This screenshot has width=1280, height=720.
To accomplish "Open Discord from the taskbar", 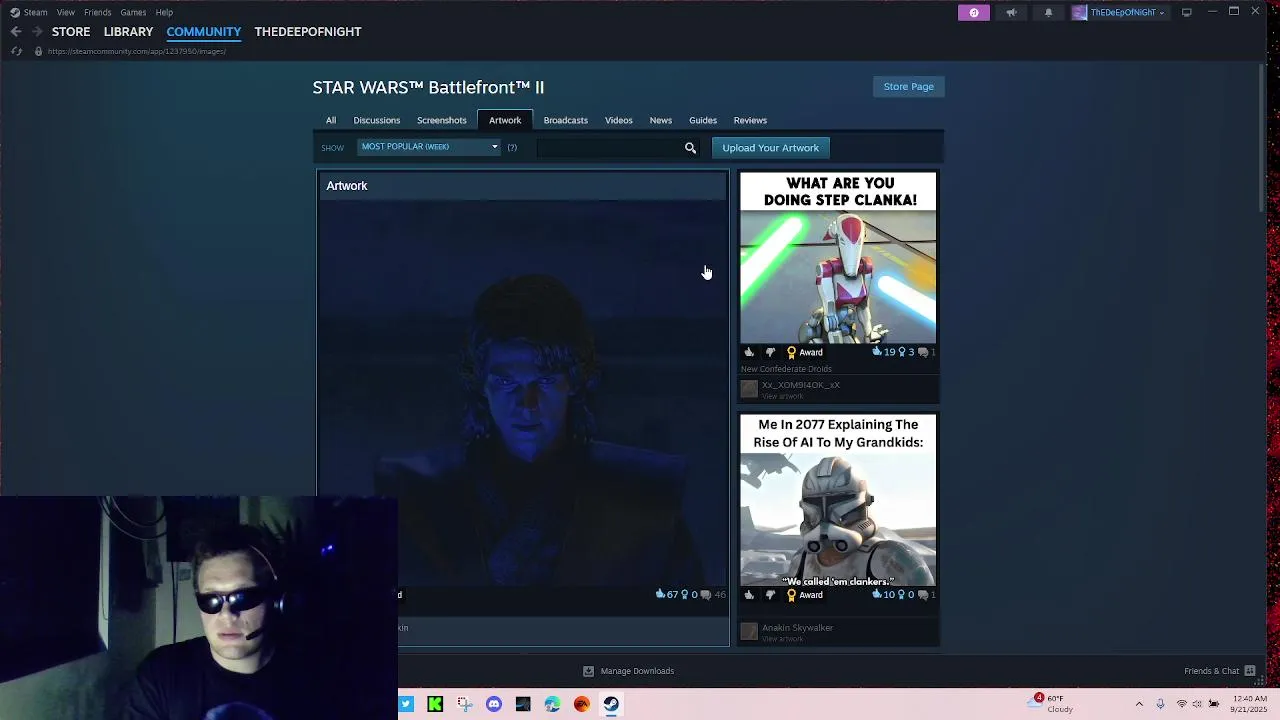I will point(494,704).
